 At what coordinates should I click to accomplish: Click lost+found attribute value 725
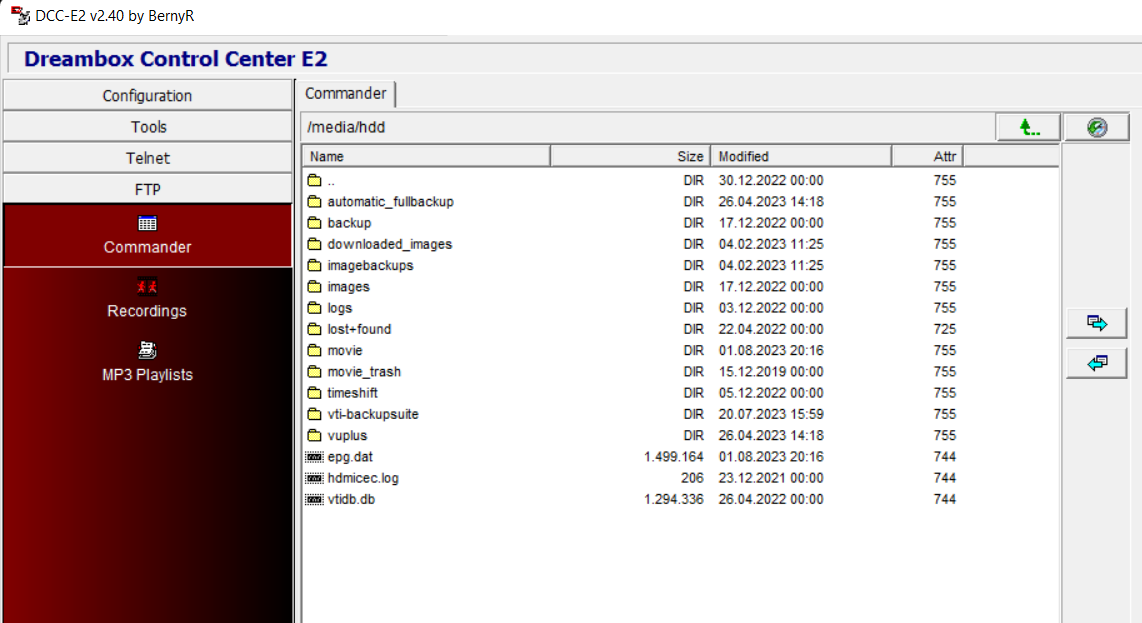pyautogui.click(x=945, y=329)
